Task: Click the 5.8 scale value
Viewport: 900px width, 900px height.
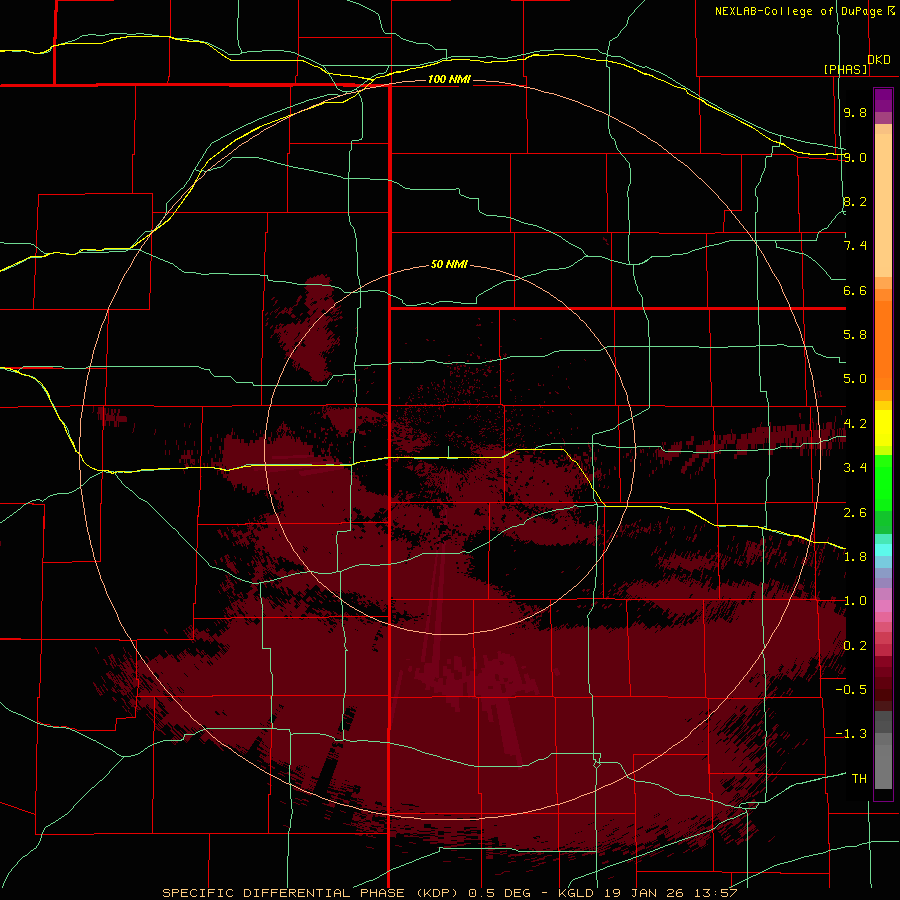Action: pyautogui.click(x=855, y=335)
